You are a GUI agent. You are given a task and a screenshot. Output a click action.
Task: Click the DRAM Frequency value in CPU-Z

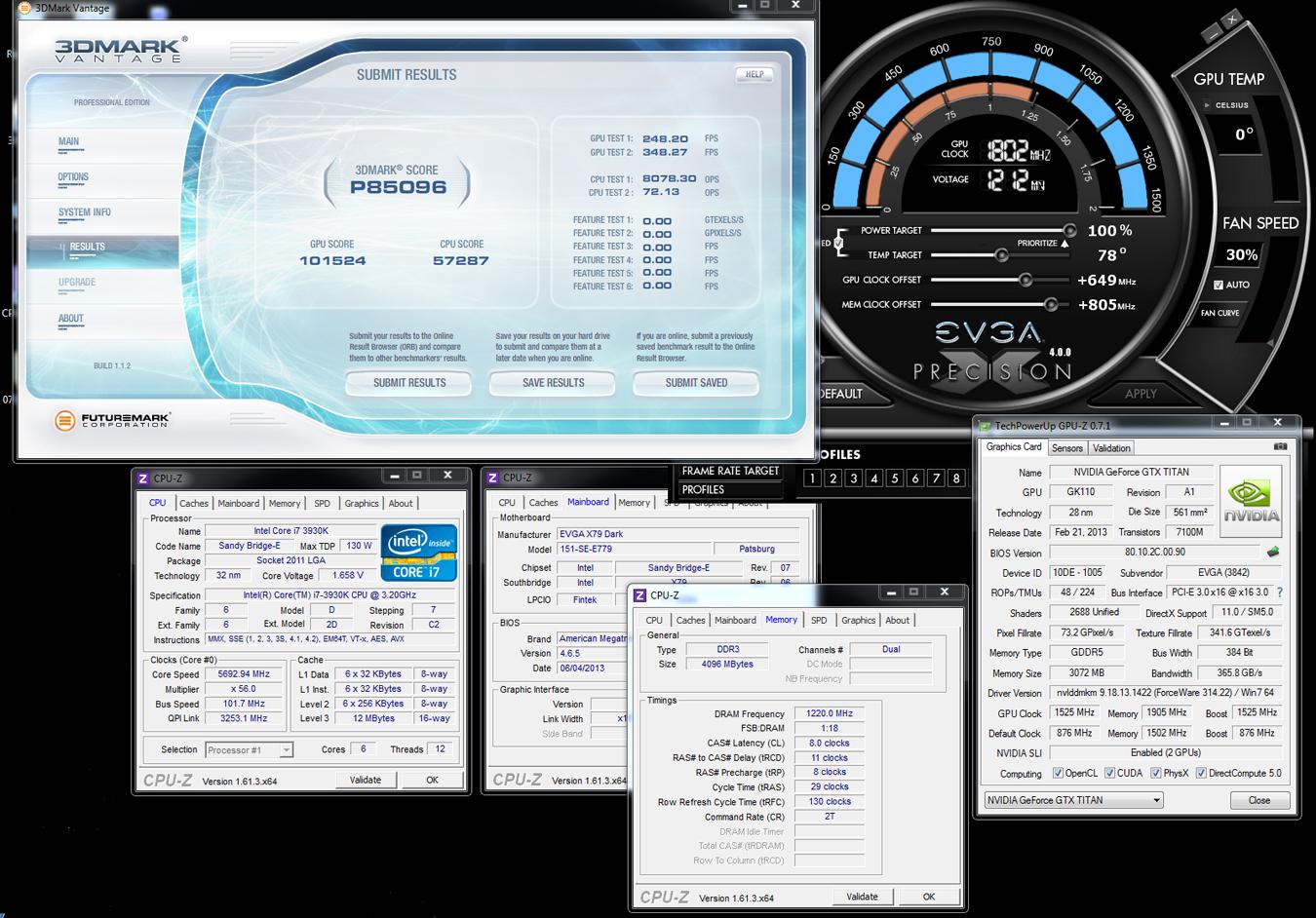pyautogui.click(x=830, y=713)
